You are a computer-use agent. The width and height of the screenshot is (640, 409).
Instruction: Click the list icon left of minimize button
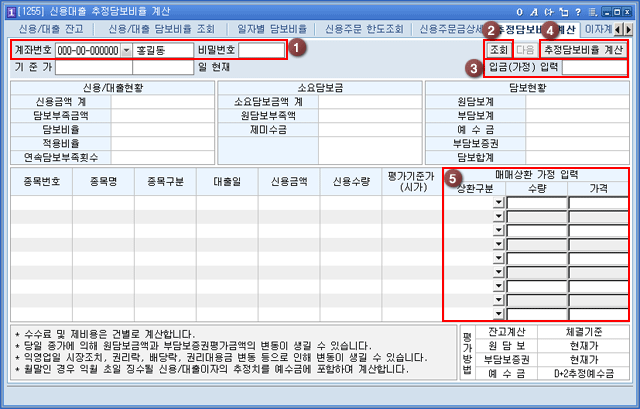click(594, 10)
